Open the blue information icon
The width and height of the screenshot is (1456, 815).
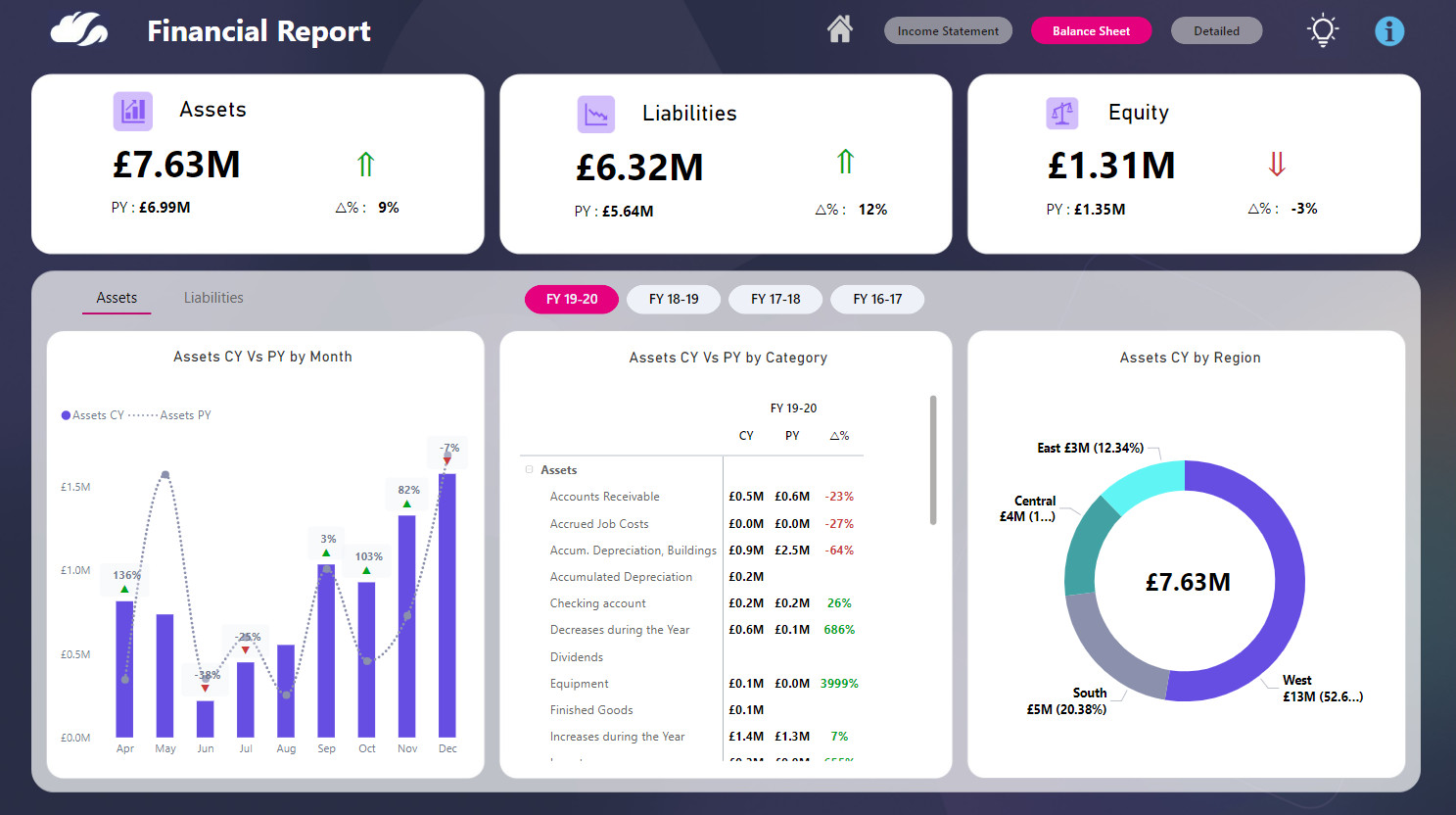pyautogui.click(x=1389, y=31)
